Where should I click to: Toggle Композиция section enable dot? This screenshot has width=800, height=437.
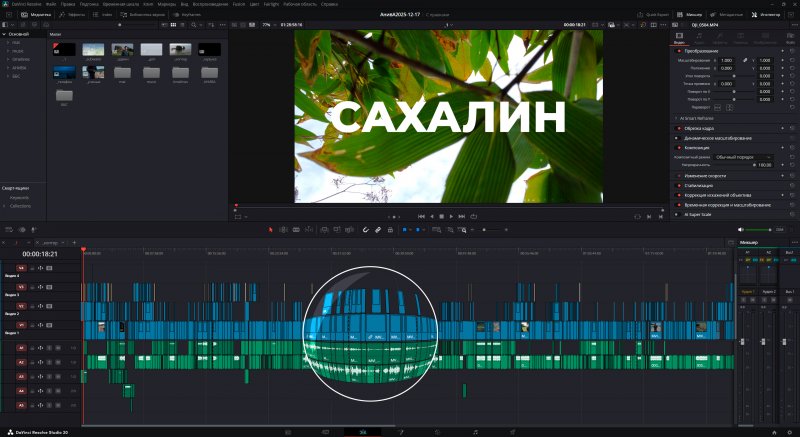[x=679, y=147]
